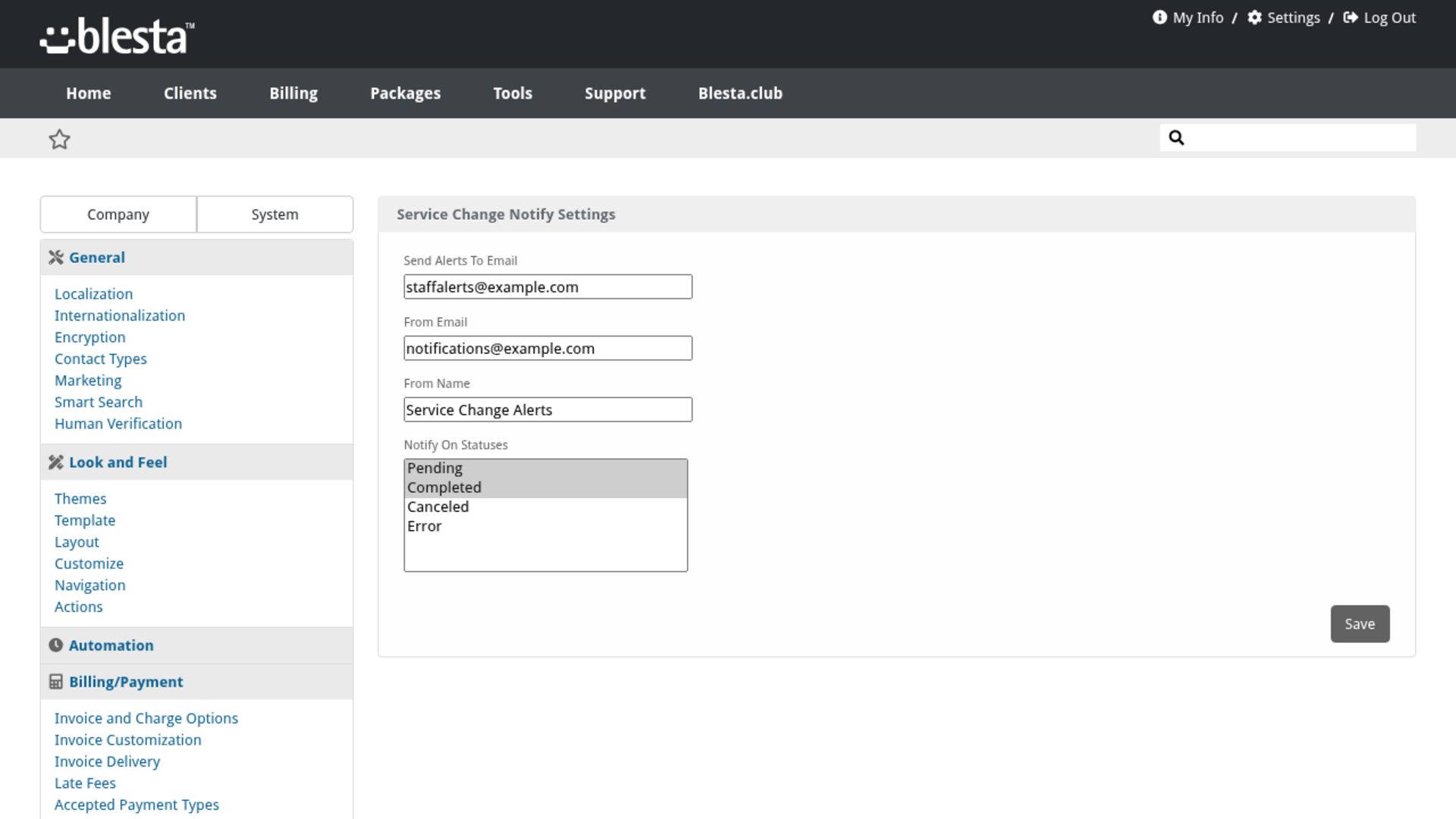The image size is (1456, 819).
Task: Click the Look and Feel brush icon
Action: point(55,463)
